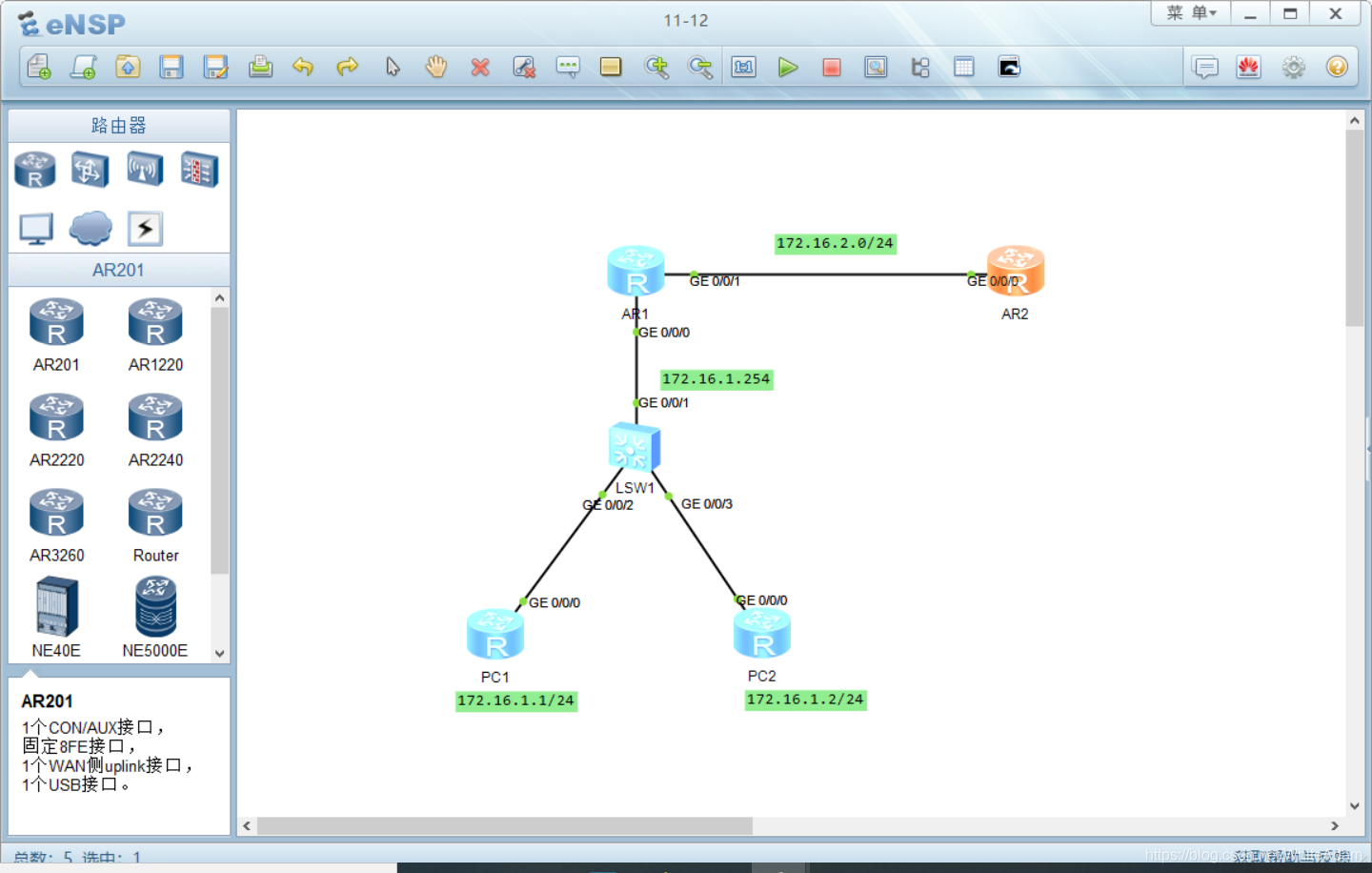The width and height of the screenshot is (1372, 873).
Task: Select router AR1 on canvas
Action: click(636, 271)
